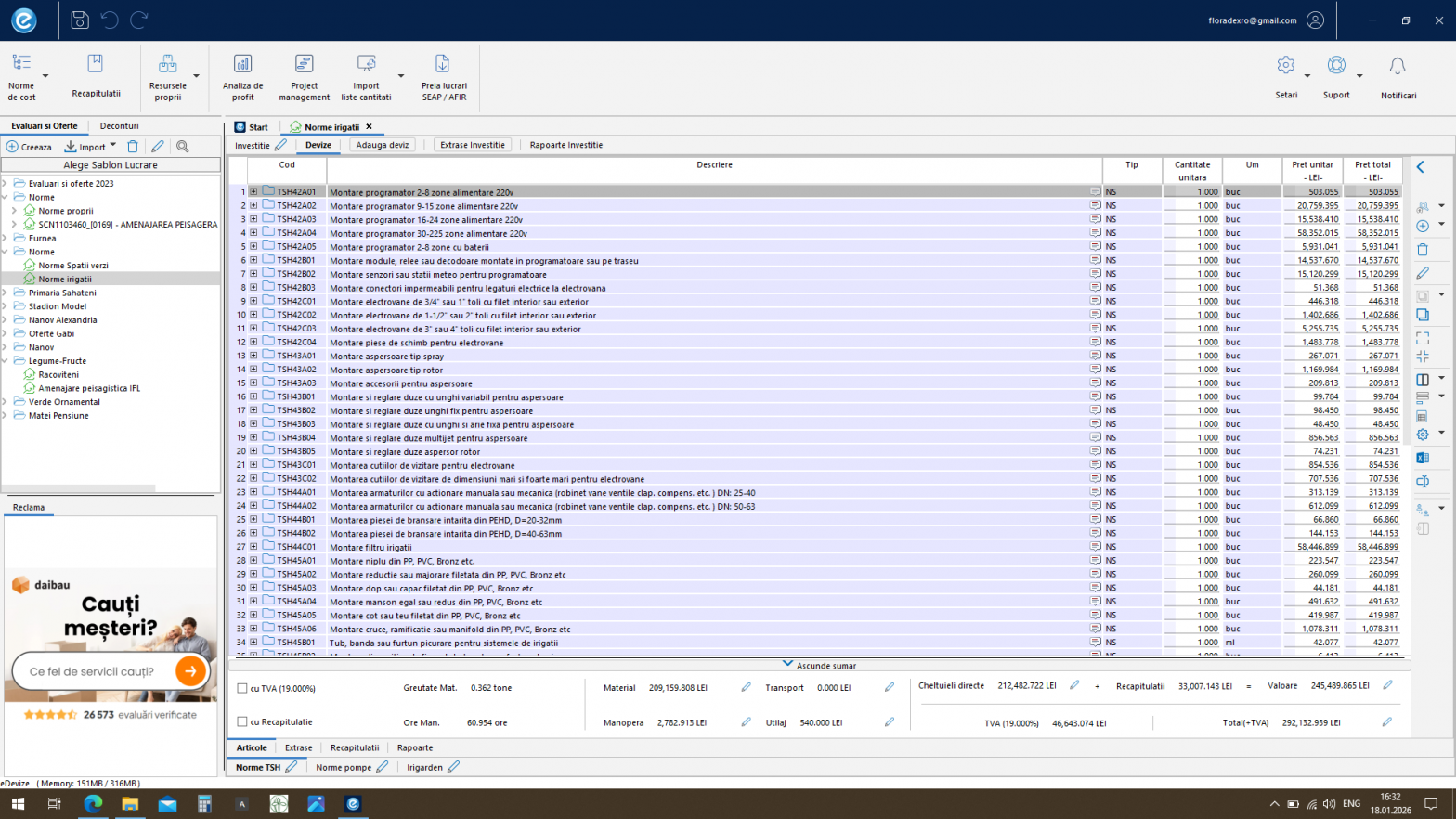The height and width of the screenshot is (819, 1456).
Task: Click the Adauga deviz button
Action: (383, 145)
